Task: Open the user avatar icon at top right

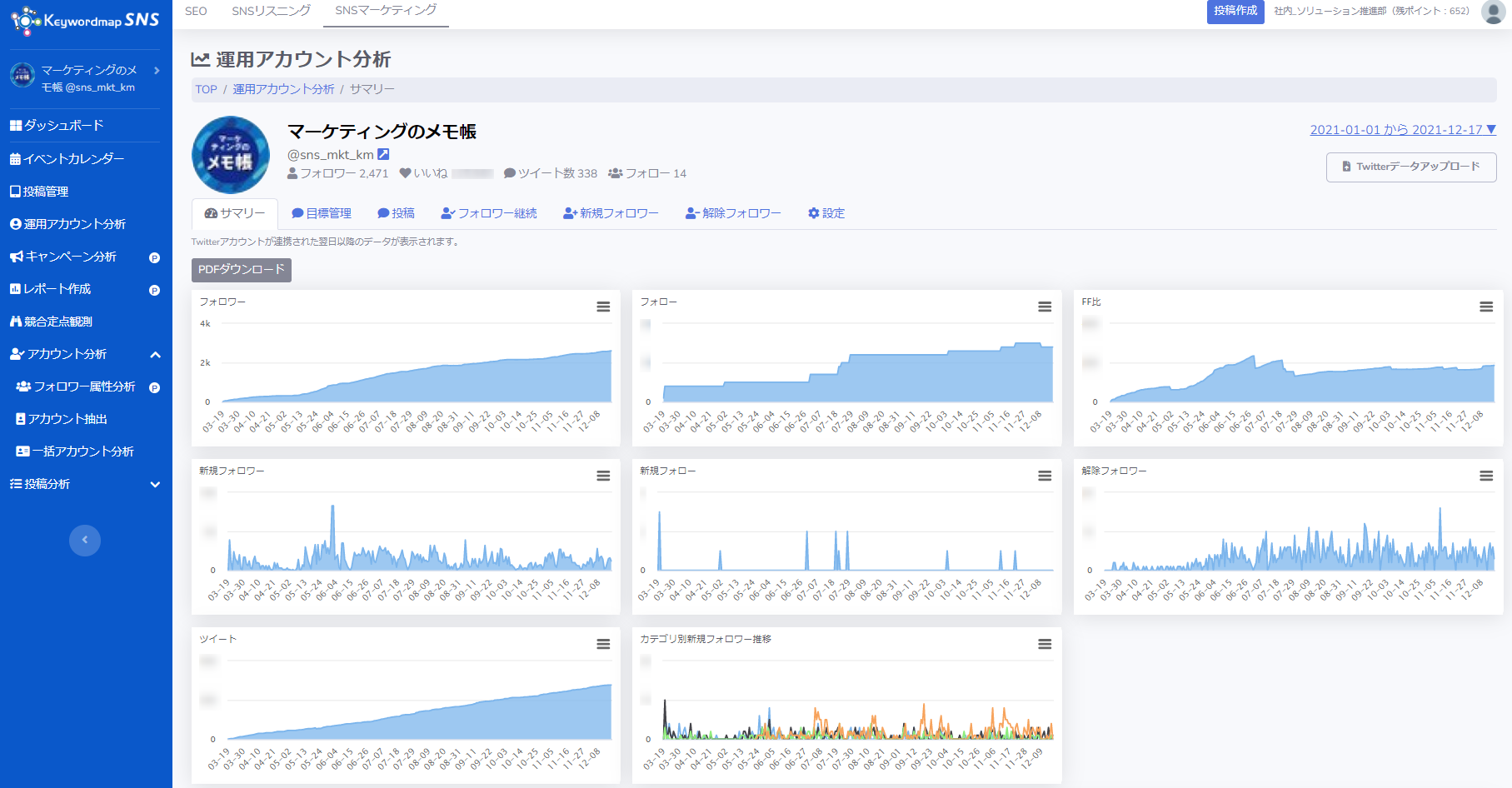Action: click(1493, 12)
